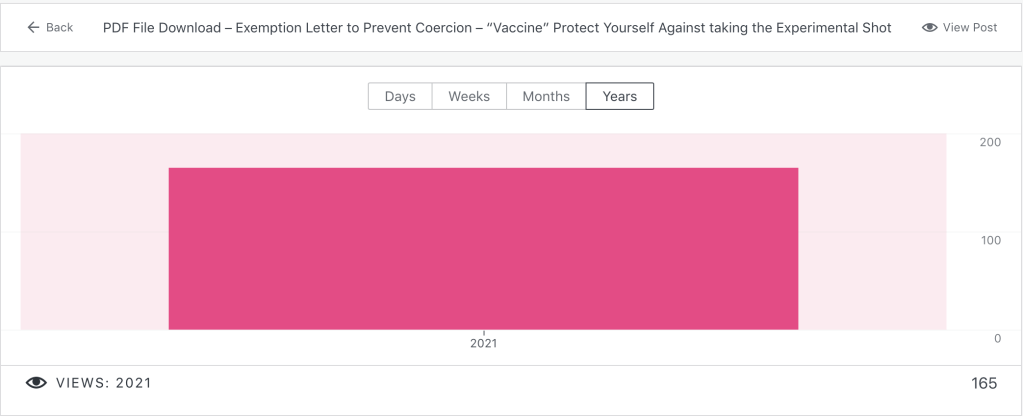Image resolution: width=1023 pixels, height=416 pixels.
Task: Click the post title starting with PDF File Download
Action: tap(497, 27)
